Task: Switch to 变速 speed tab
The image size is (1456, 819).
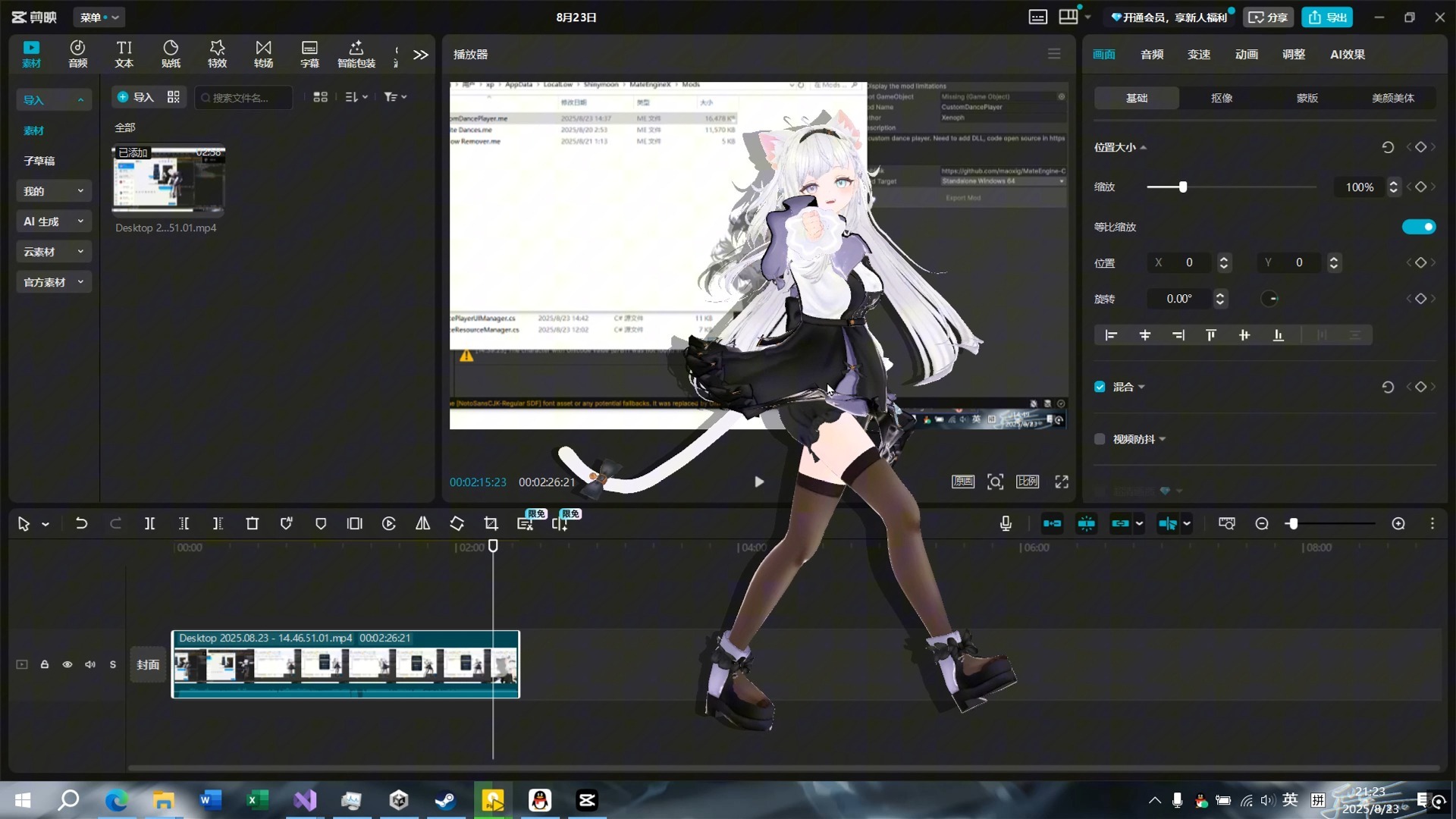Action: [1199, 54]
